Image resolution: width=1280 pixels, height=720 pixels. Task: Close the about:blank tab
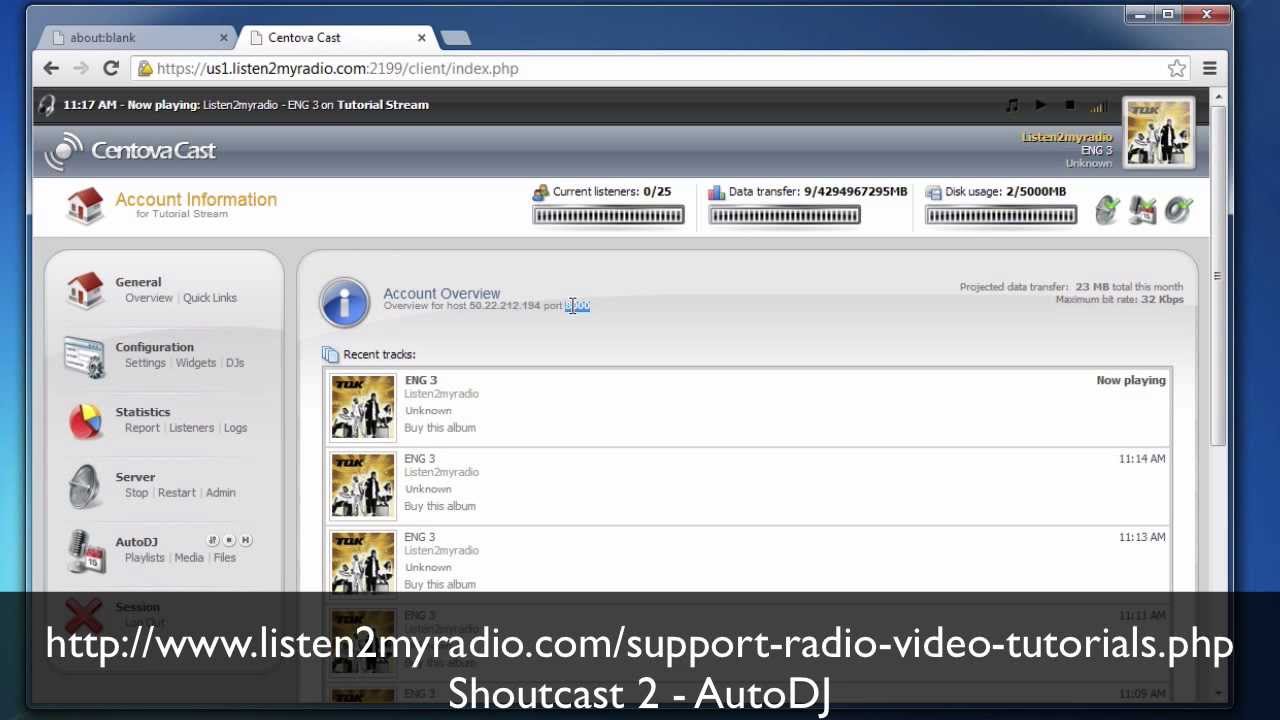pos(223,38)
